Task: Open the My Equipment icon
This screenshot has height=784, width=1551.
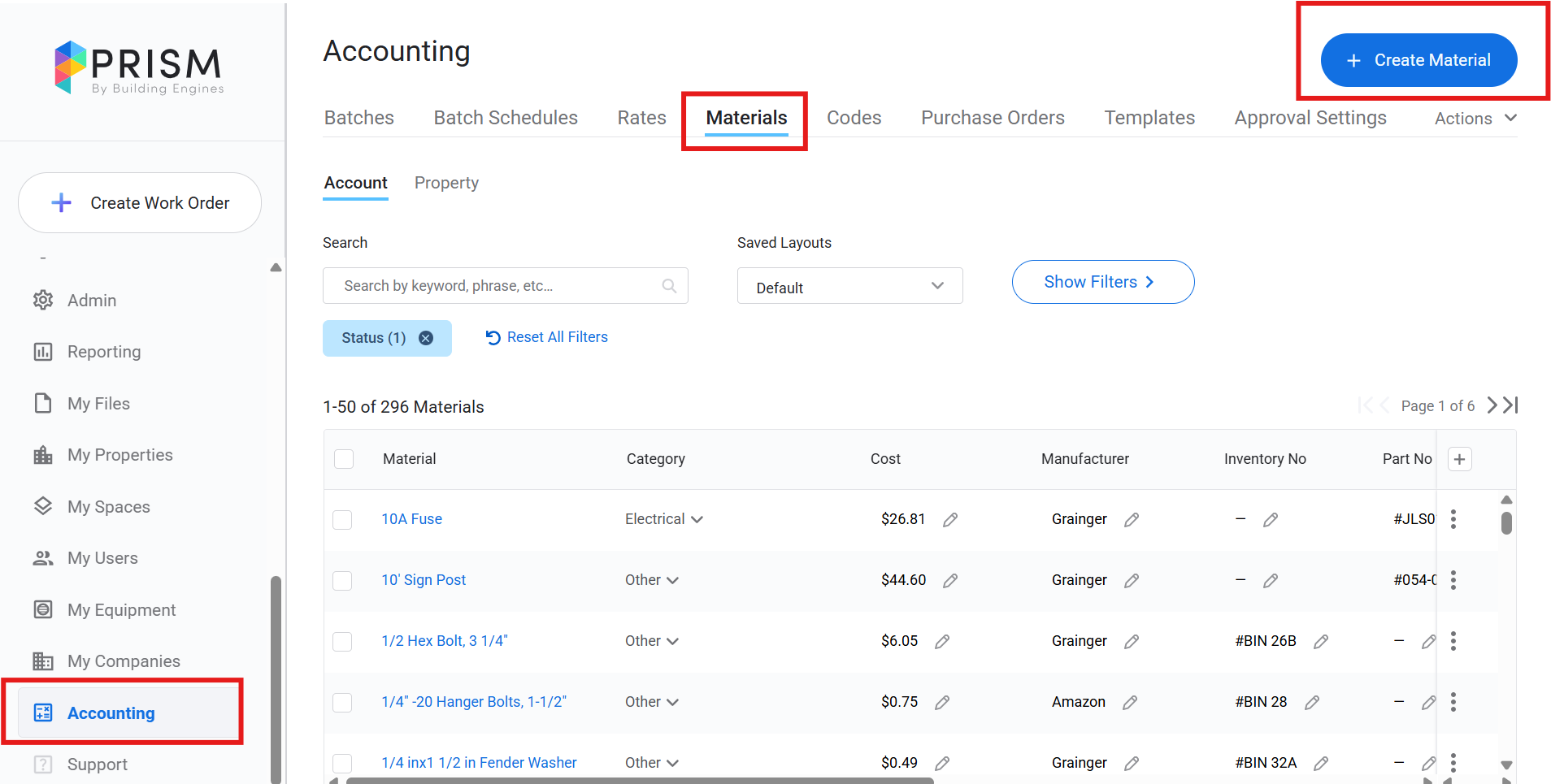Action: click(43, 609)
